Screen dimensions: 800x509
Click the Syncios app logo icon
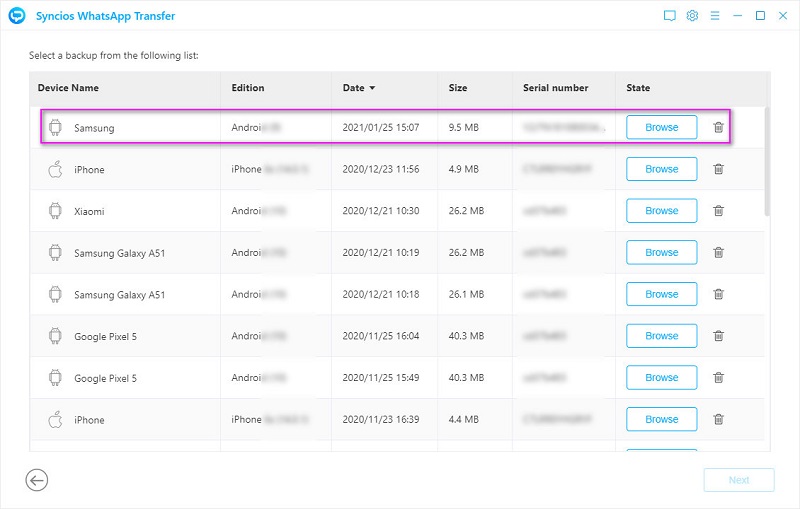17,16
